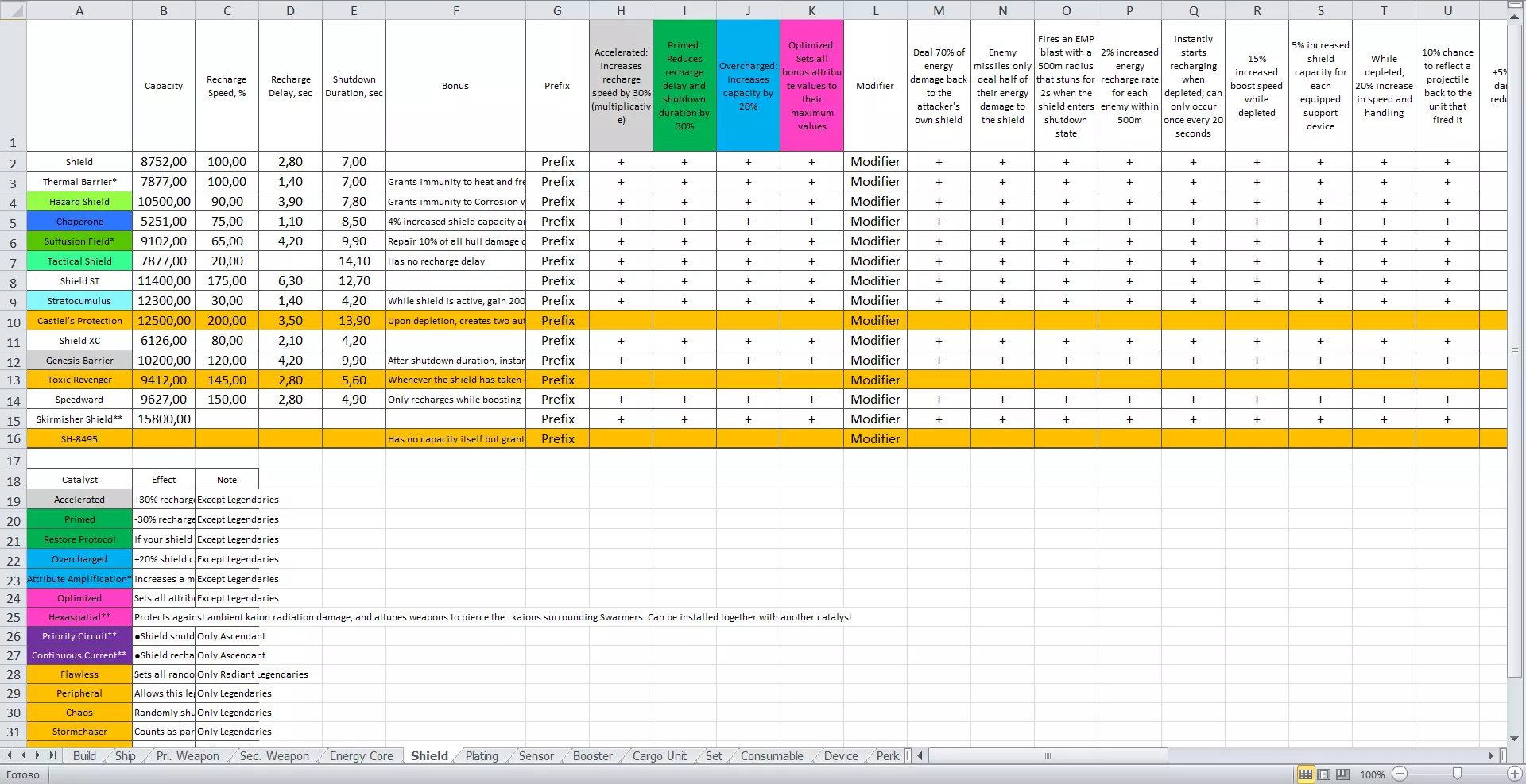
Task: Select the Castiel's Protection cell
Action: point(79,321)
